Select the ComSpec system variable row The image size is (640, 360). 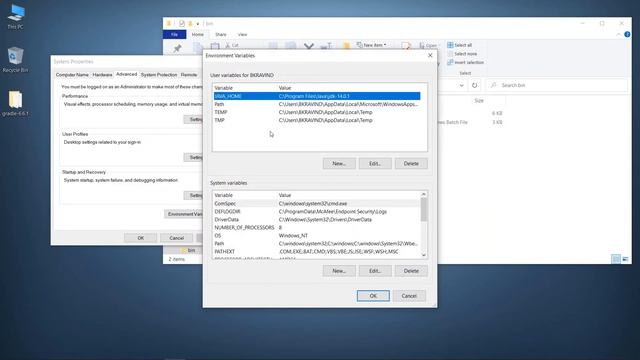pyautogui.click(x=317, y=203)
